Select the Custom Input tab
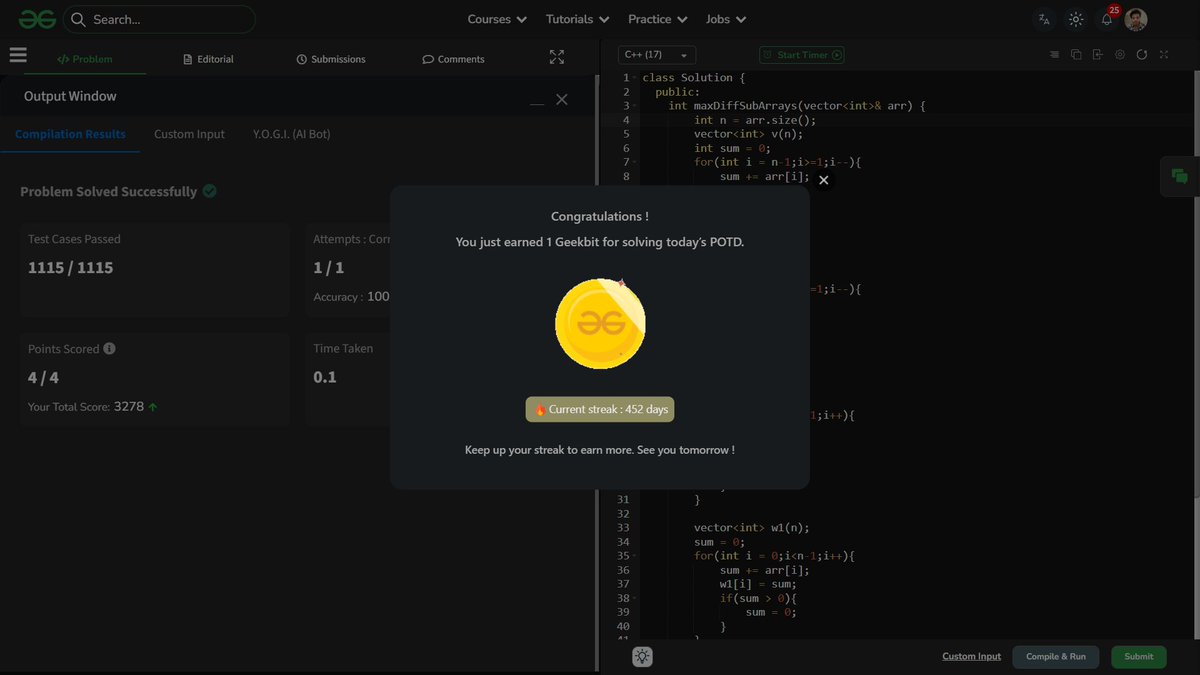This screenshot has height=675, width=1200. (189, 134)
